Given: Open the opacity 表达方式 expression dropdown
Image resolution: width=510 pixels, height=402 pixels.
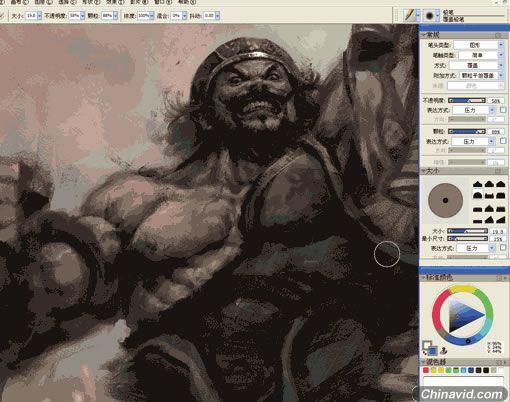Looking at the screenshot, I should pos(474,110).
